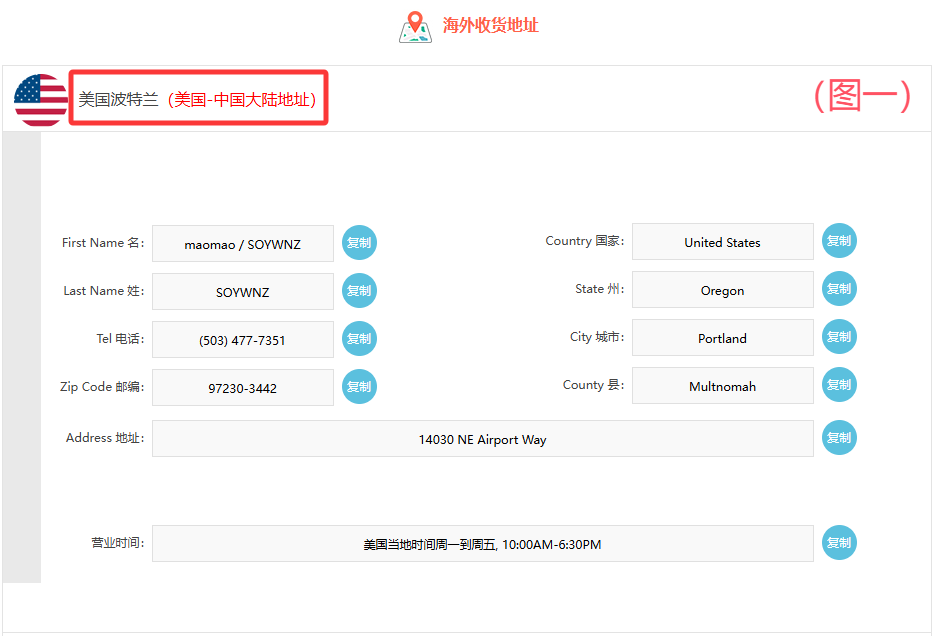Select the Address 地址 text field

482,439
